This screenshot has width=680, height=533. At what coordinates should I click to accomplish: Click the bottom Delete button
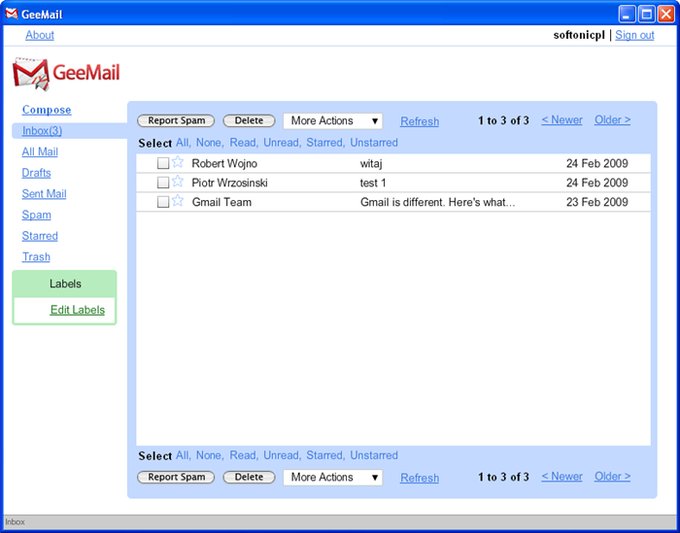coord(249,477)
